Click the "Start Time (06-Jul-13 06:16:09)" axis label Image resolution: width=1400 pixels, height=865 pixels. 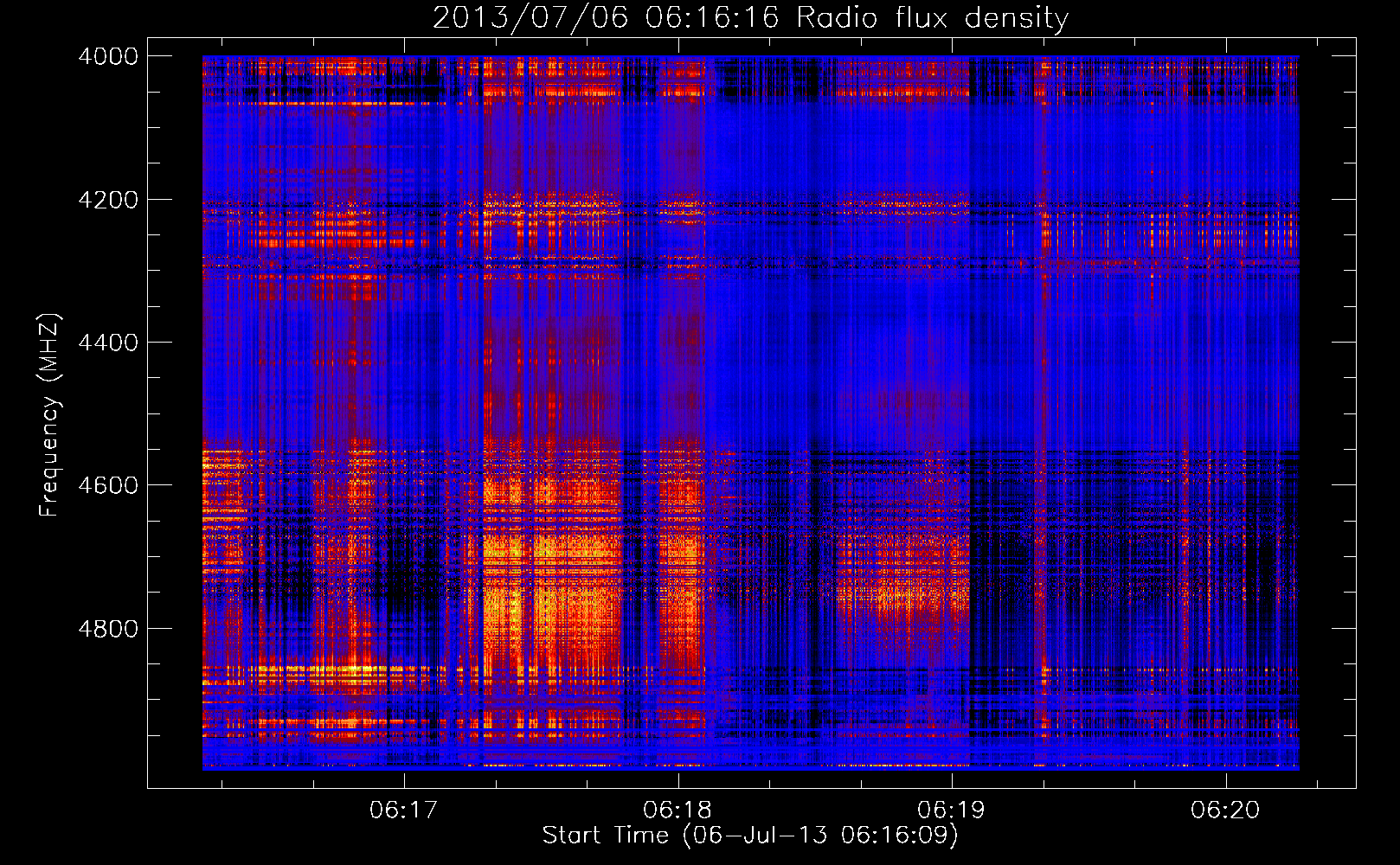coord(750,836)
